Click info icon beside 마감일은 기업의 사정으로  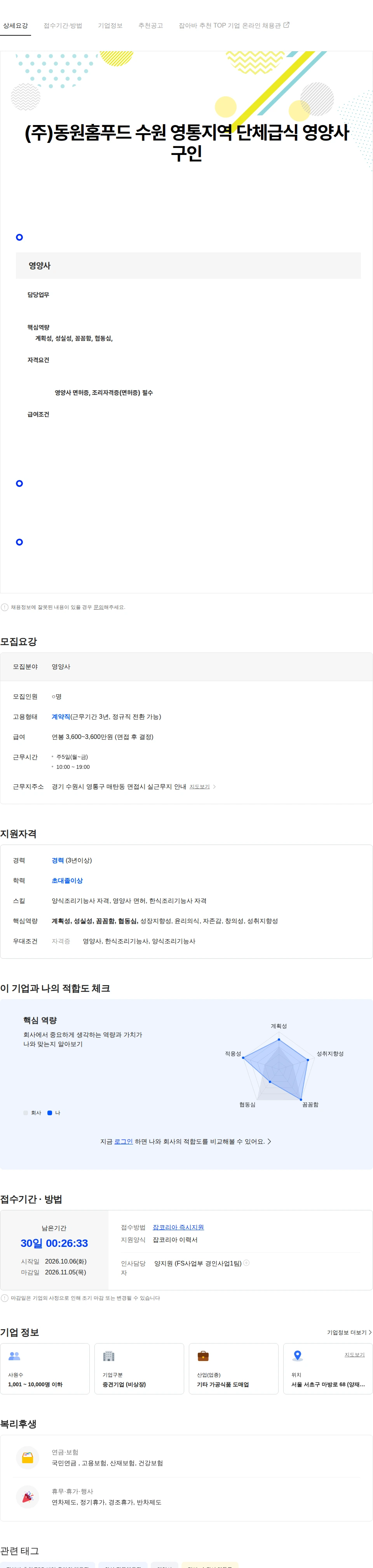(x=5, y=1298)
